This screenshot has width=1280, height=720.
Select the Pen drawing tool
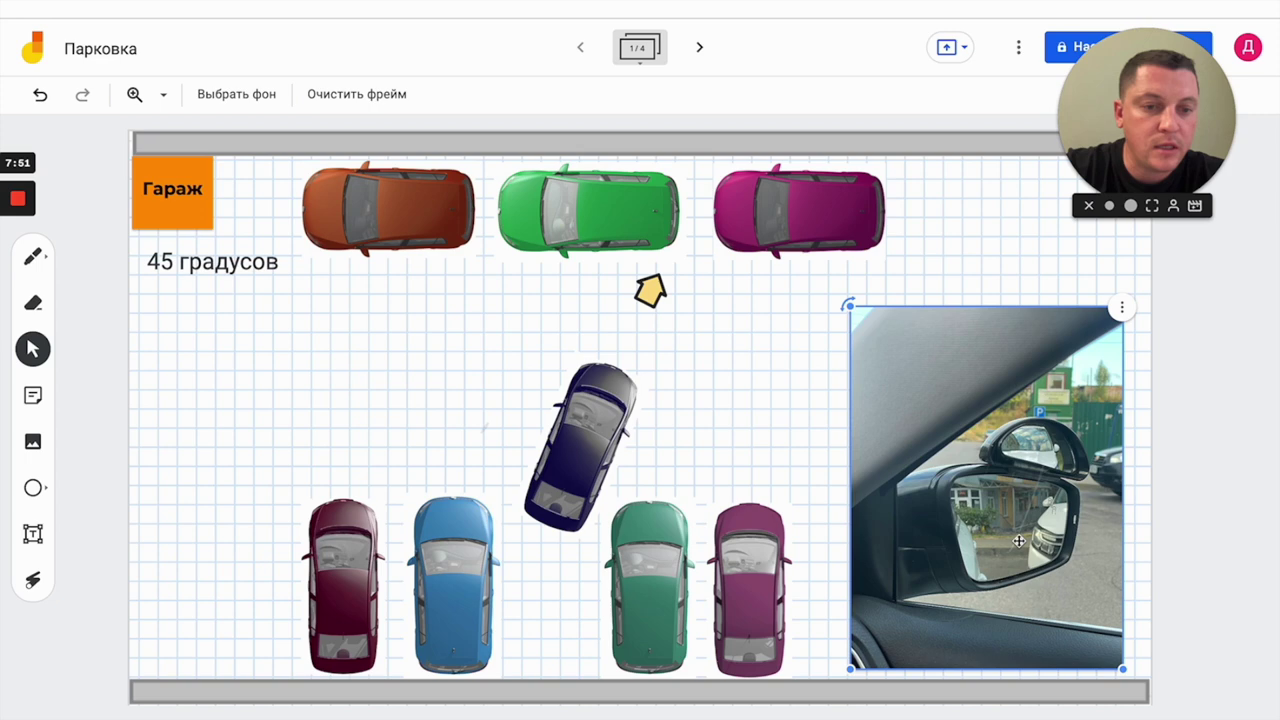(x=33, y=257)
